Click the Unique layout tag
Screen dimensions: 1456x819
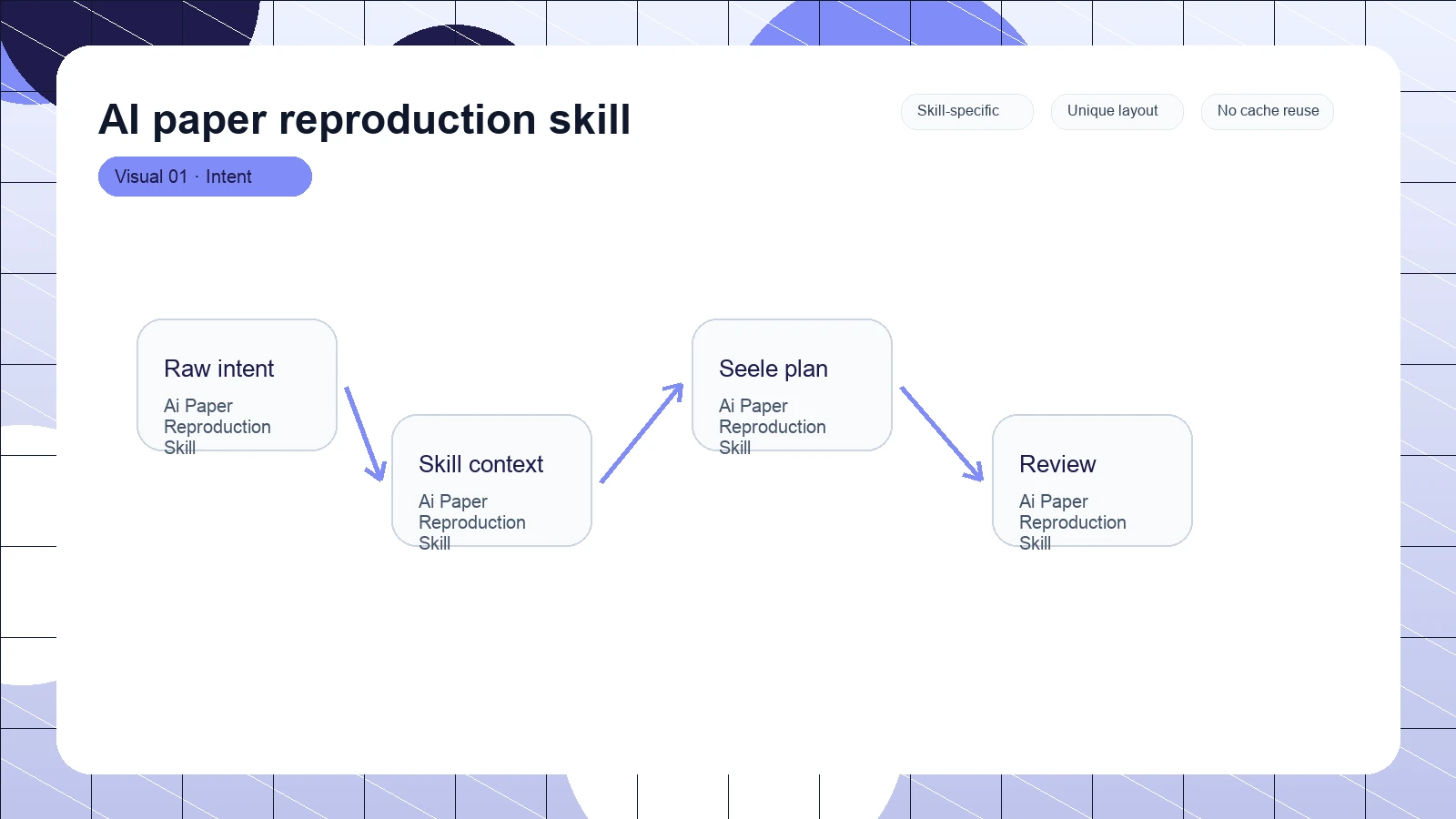(1117, 111)
